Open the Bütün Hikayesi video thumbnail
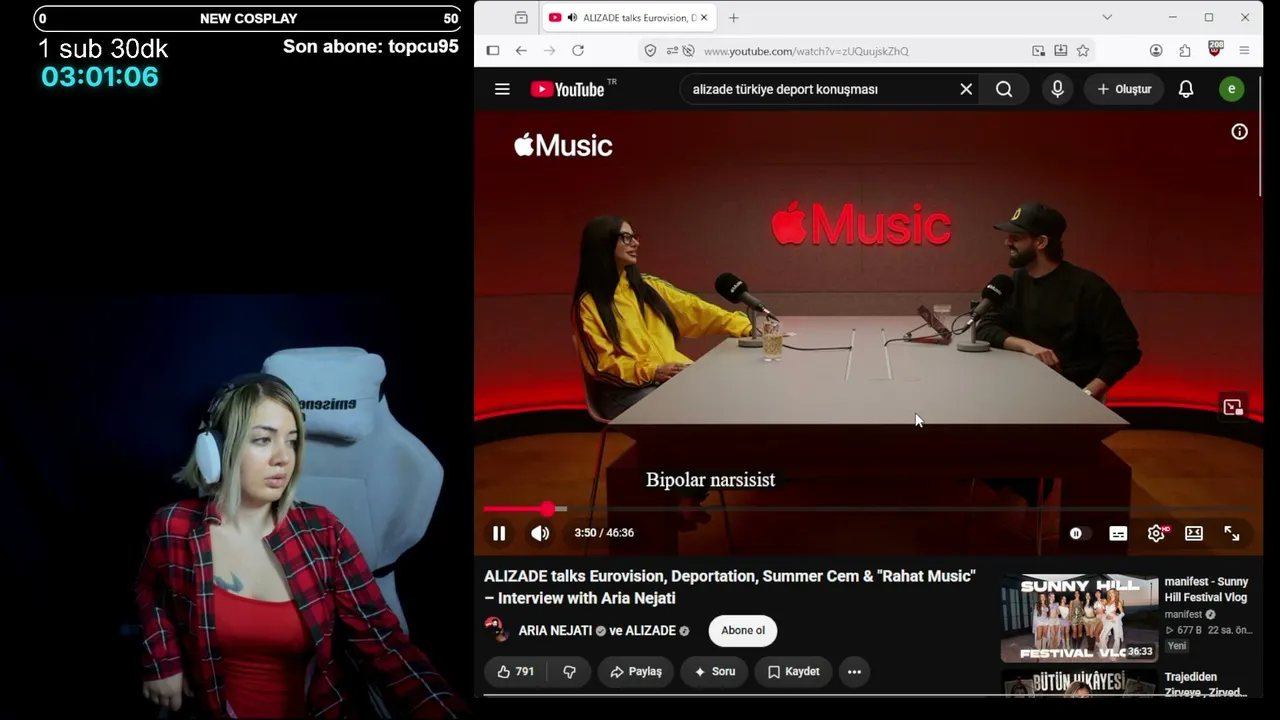 (1079, 684)
